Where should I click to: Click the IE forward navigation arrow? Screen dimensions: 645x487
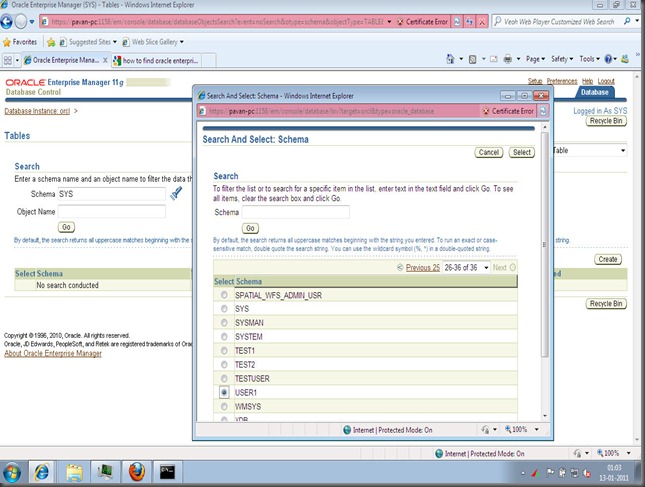click(x=21, y=21)
